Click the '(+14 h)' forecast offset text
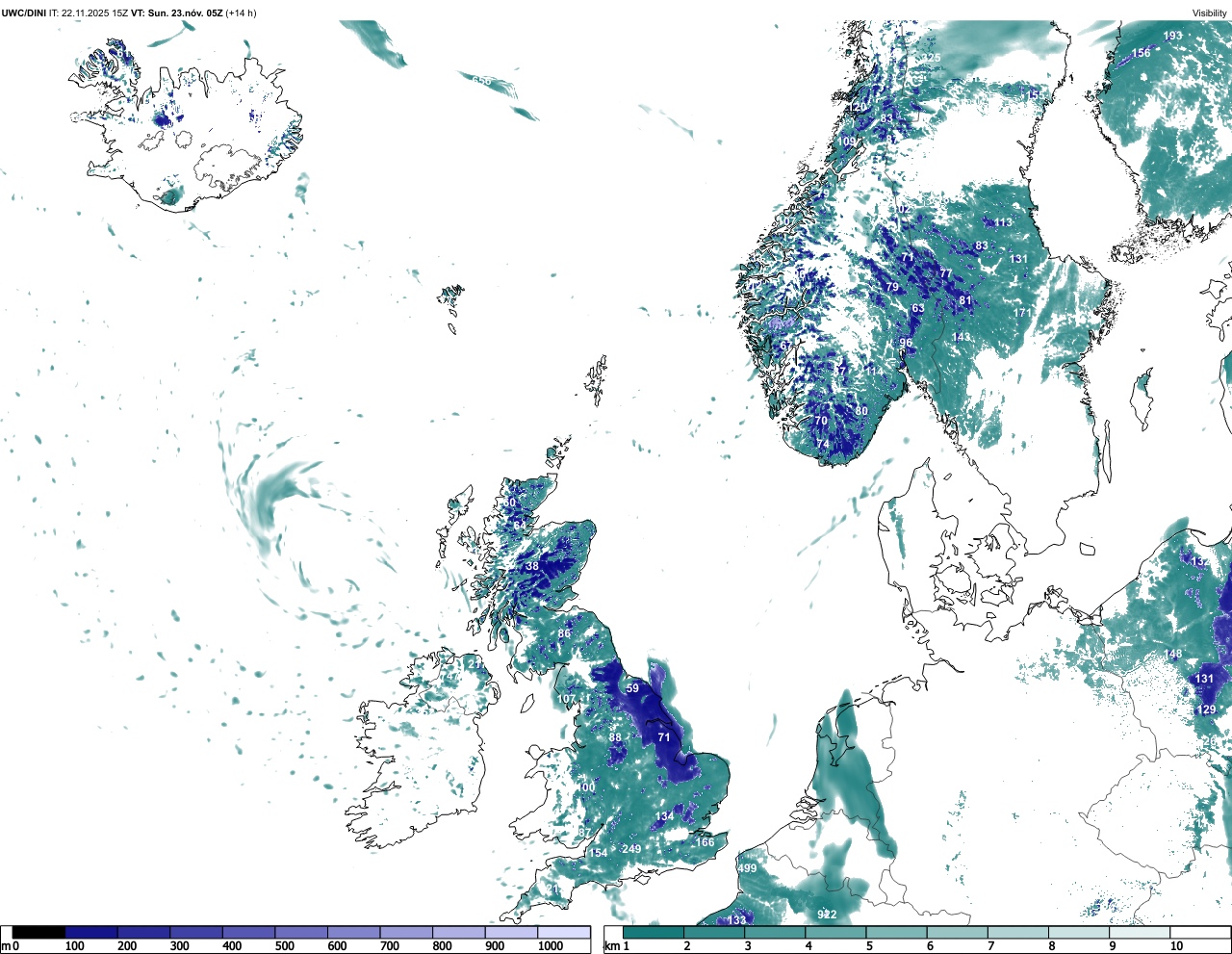The width and height of the screenshot is (1232, 954). (x=241, y=13)
